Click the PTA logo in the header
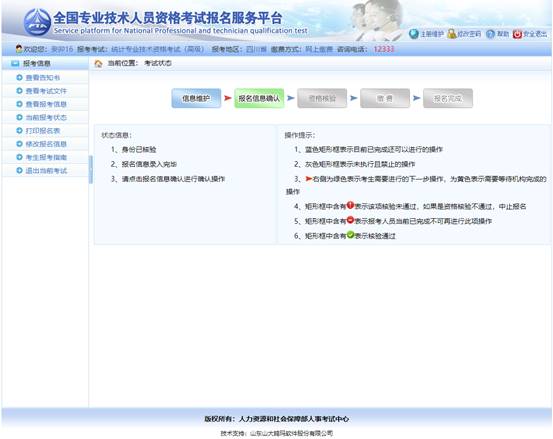Screen dimensions: 553x439 pyautogui.click(x=37, y=22)
